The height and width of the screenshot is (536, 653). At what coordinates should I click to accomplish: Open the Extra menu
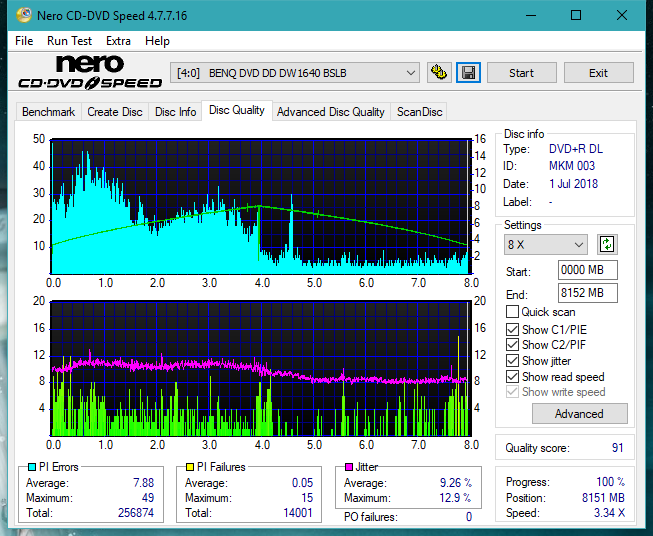(x=118, y=41)
